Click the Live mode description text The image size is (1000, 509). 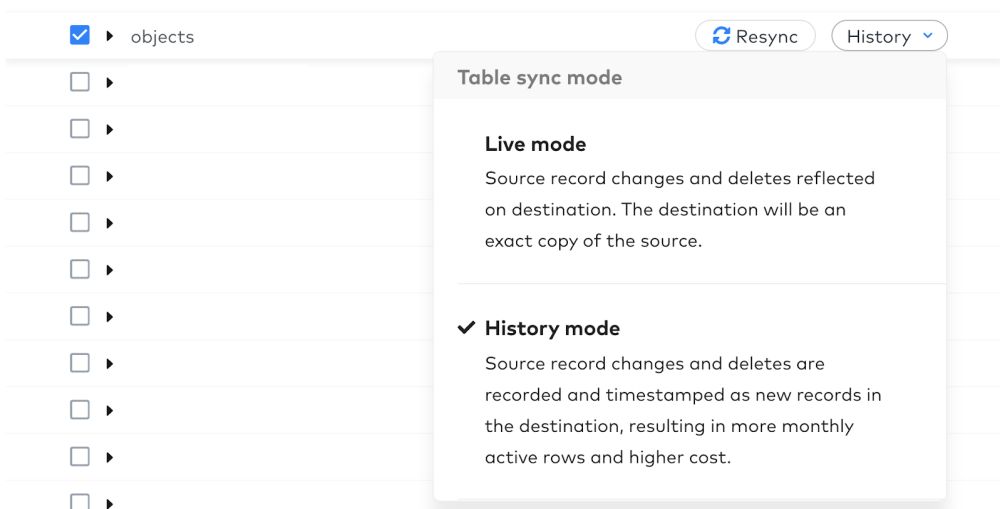pos(679,210)
